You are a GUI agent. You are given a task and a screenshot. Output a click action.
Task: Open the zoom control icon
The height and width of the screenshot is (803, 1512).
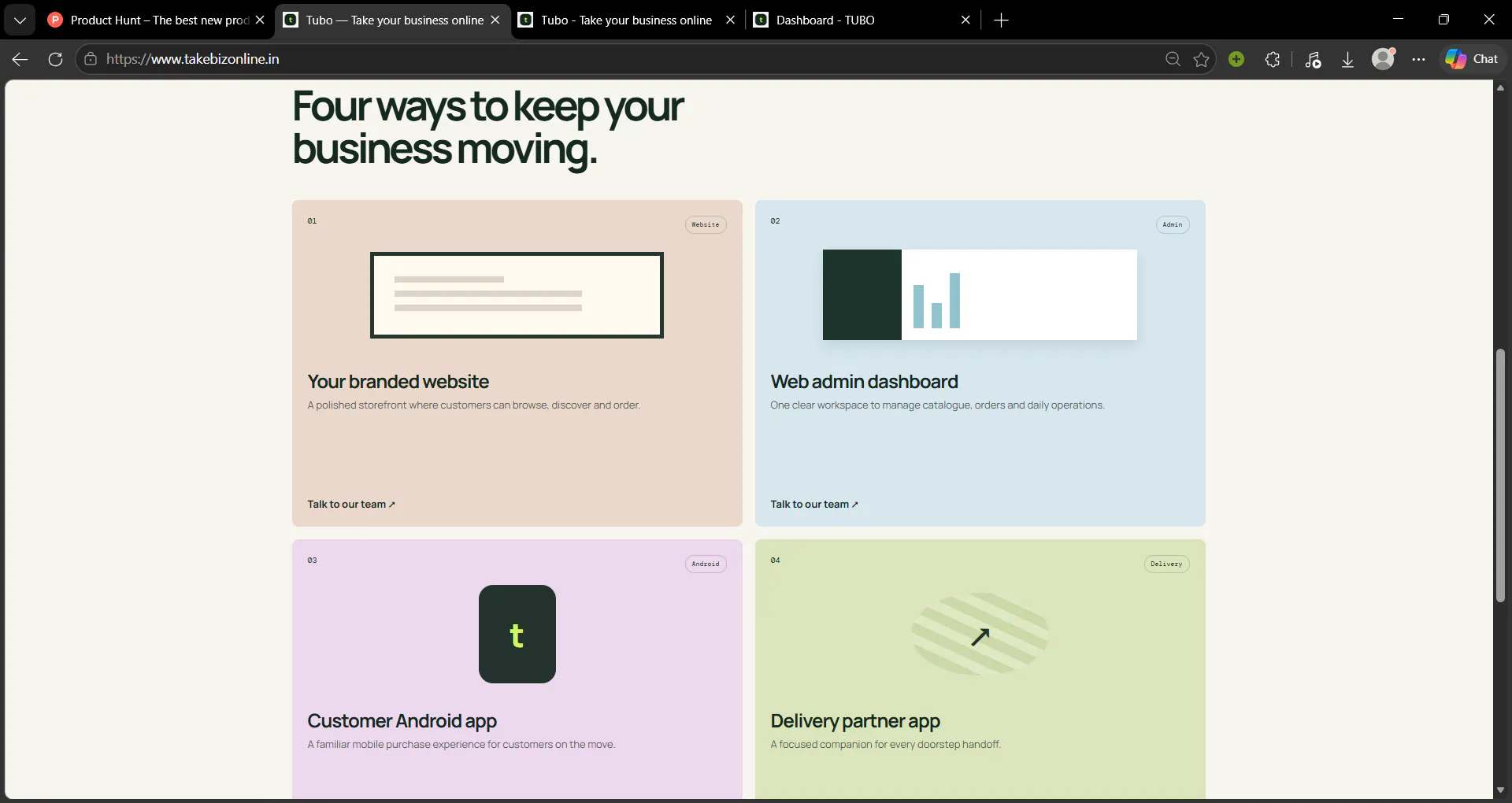point(1173,59)
